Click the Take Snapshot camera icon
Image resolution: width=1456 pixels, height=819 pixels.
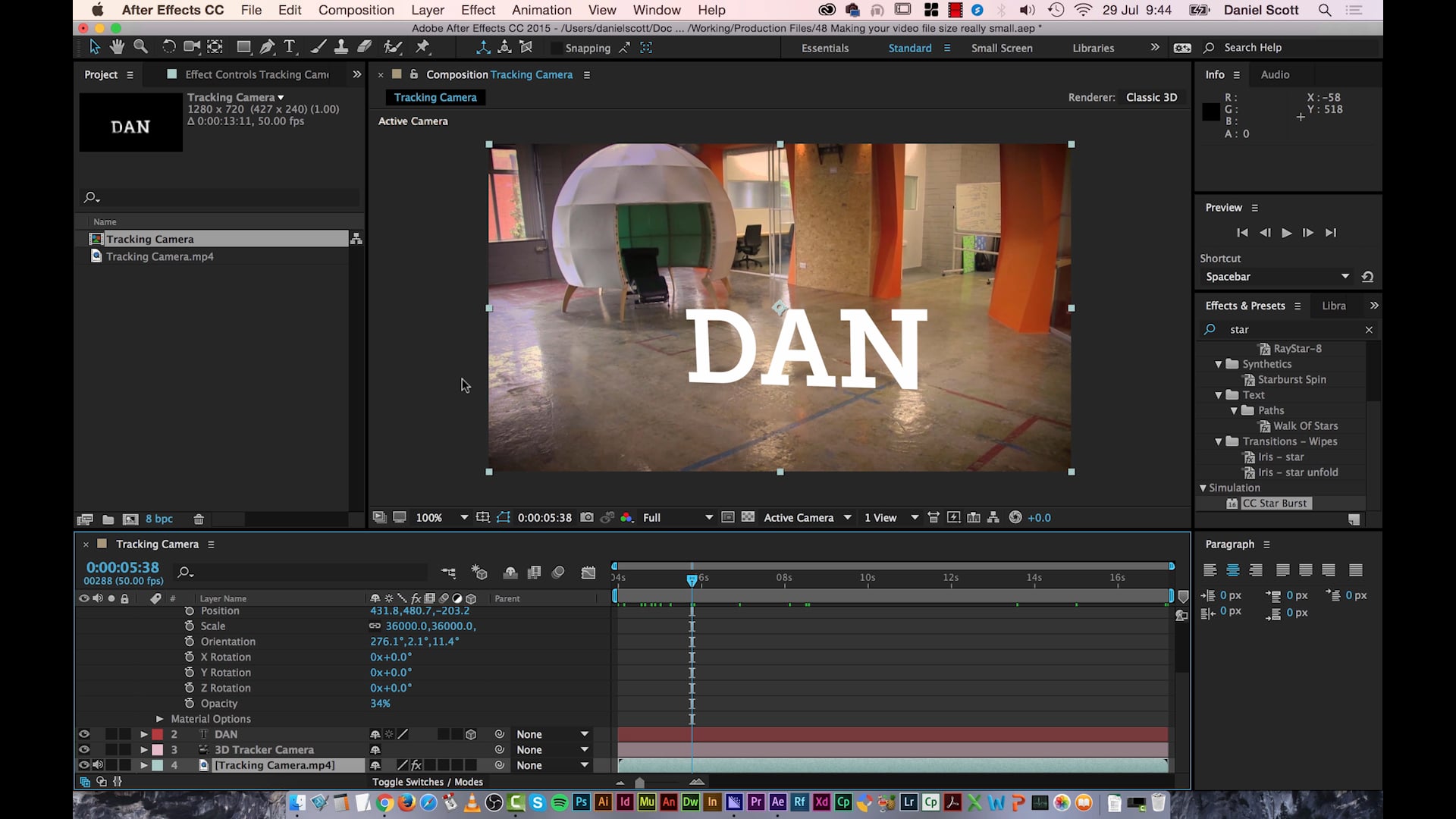pos(587,517)
